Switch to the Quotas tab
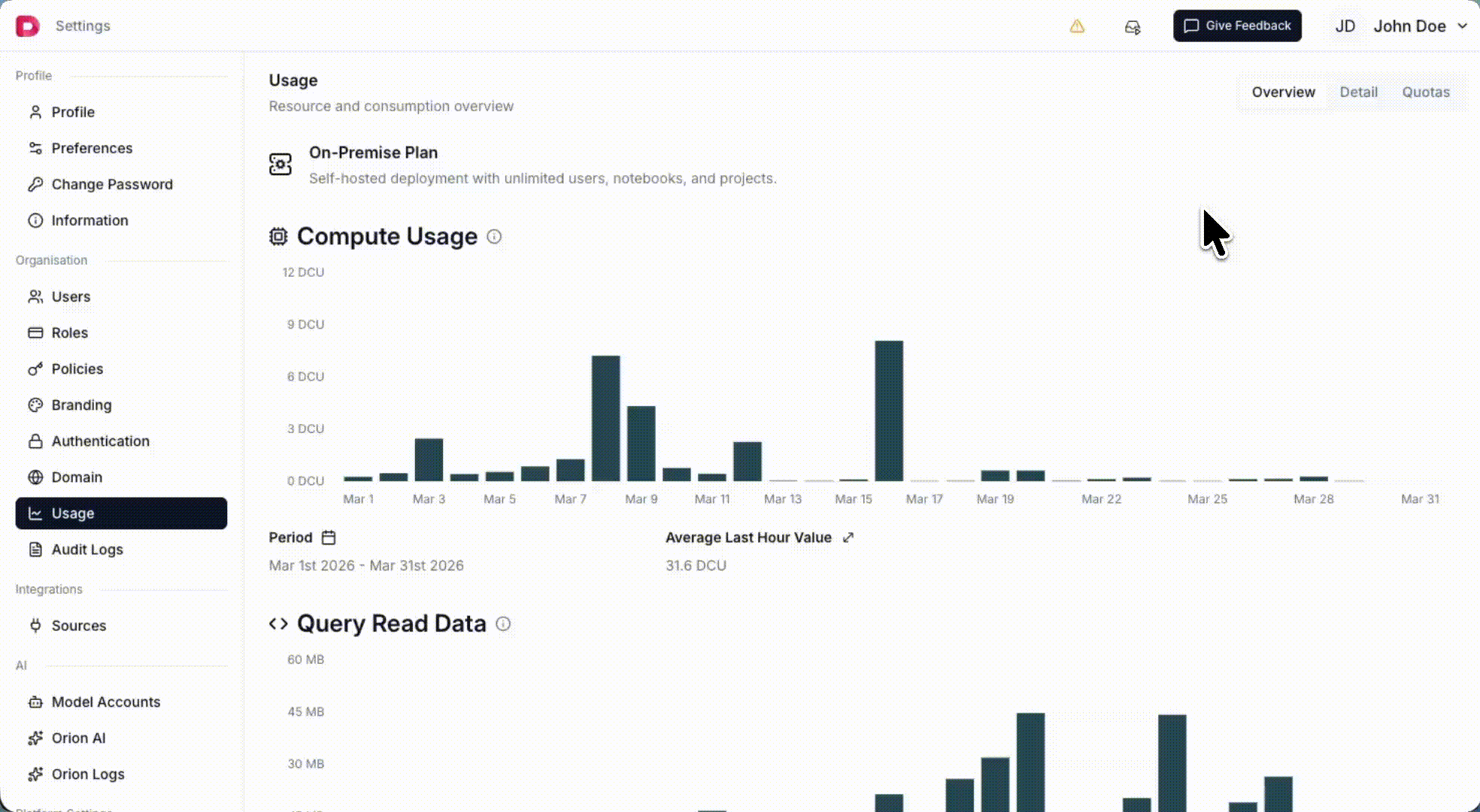The width and height of the screenshot is (1480, 812). click(1425, 92)
